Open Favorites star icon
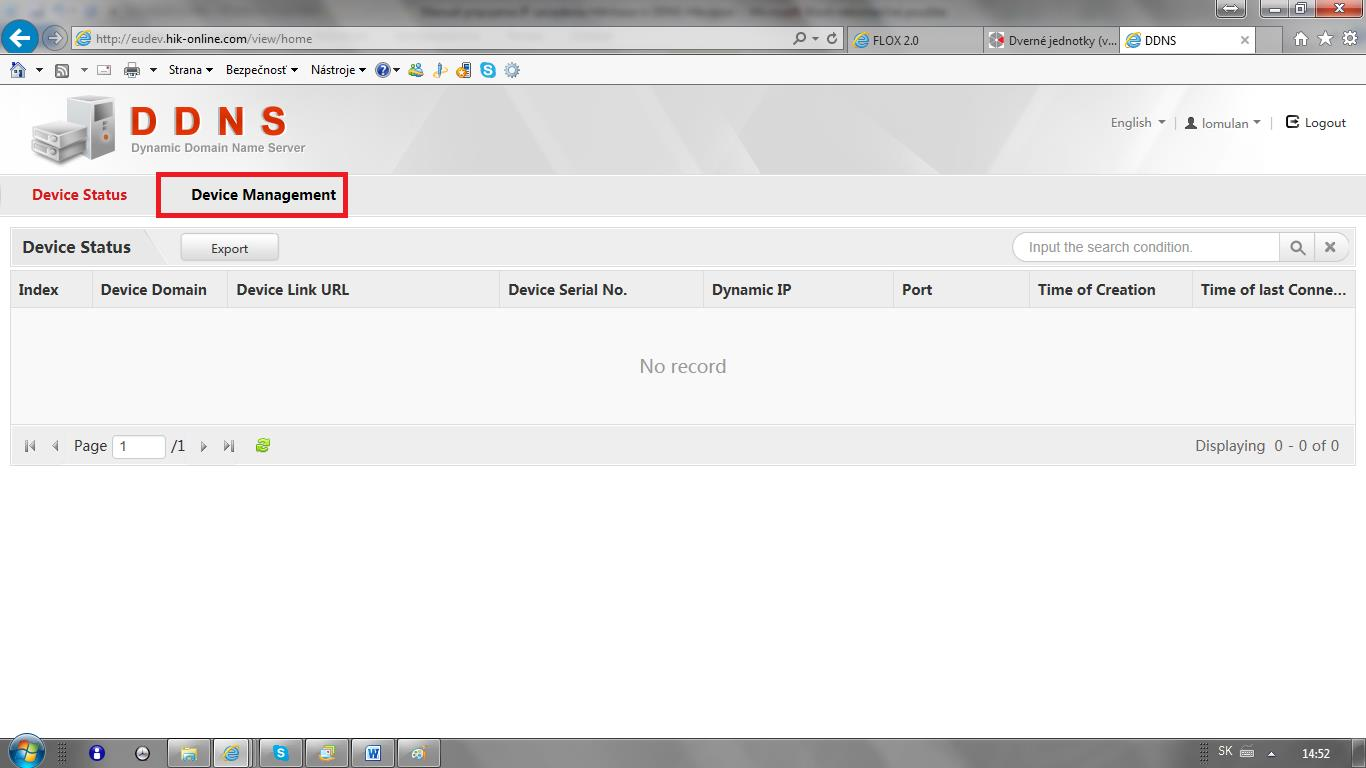 pos(1325,39)
